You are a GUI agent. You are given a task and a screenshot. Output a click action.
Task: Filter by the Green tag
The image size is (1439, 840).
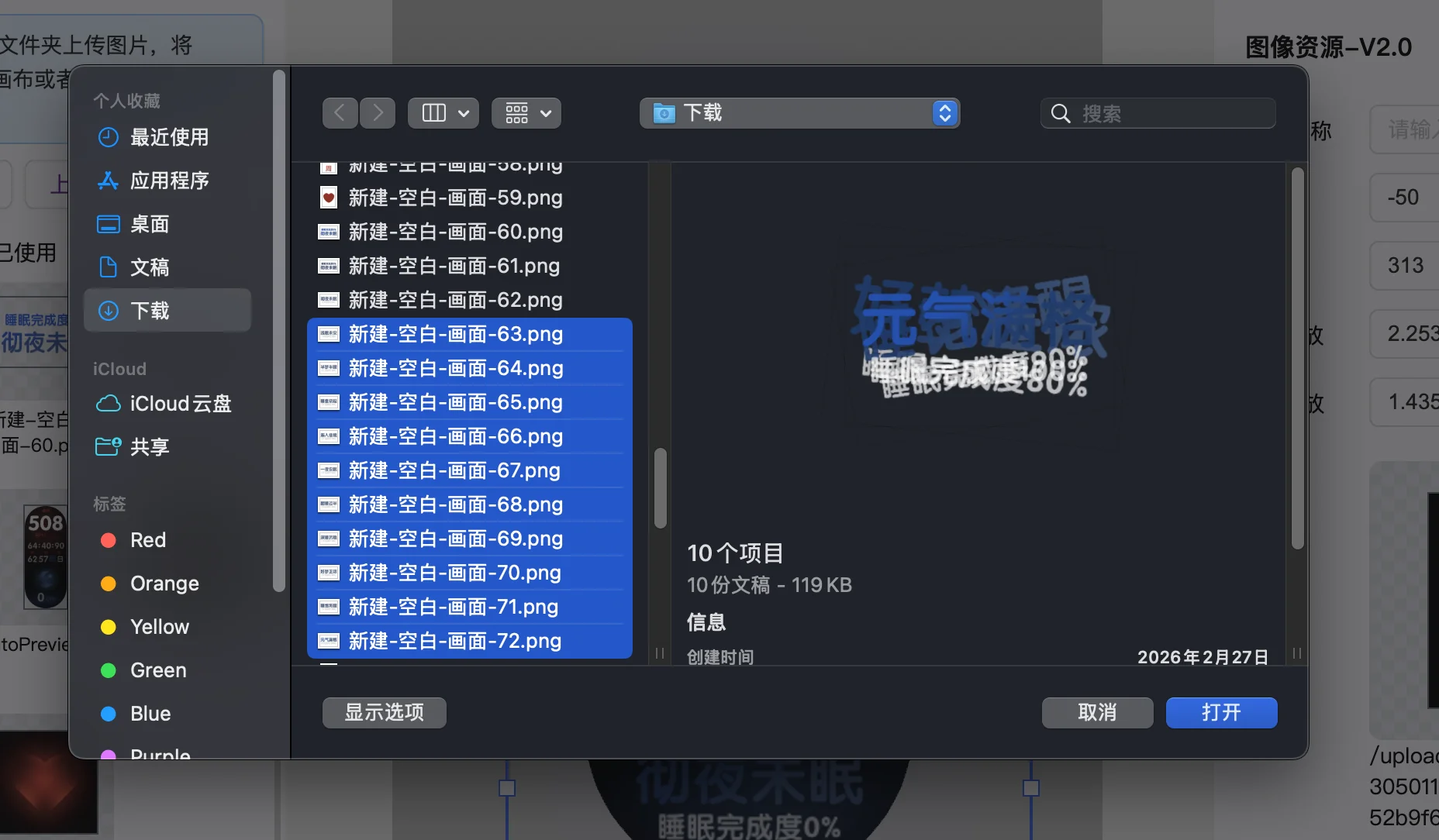pyautogui.click(x=157, y=670)
